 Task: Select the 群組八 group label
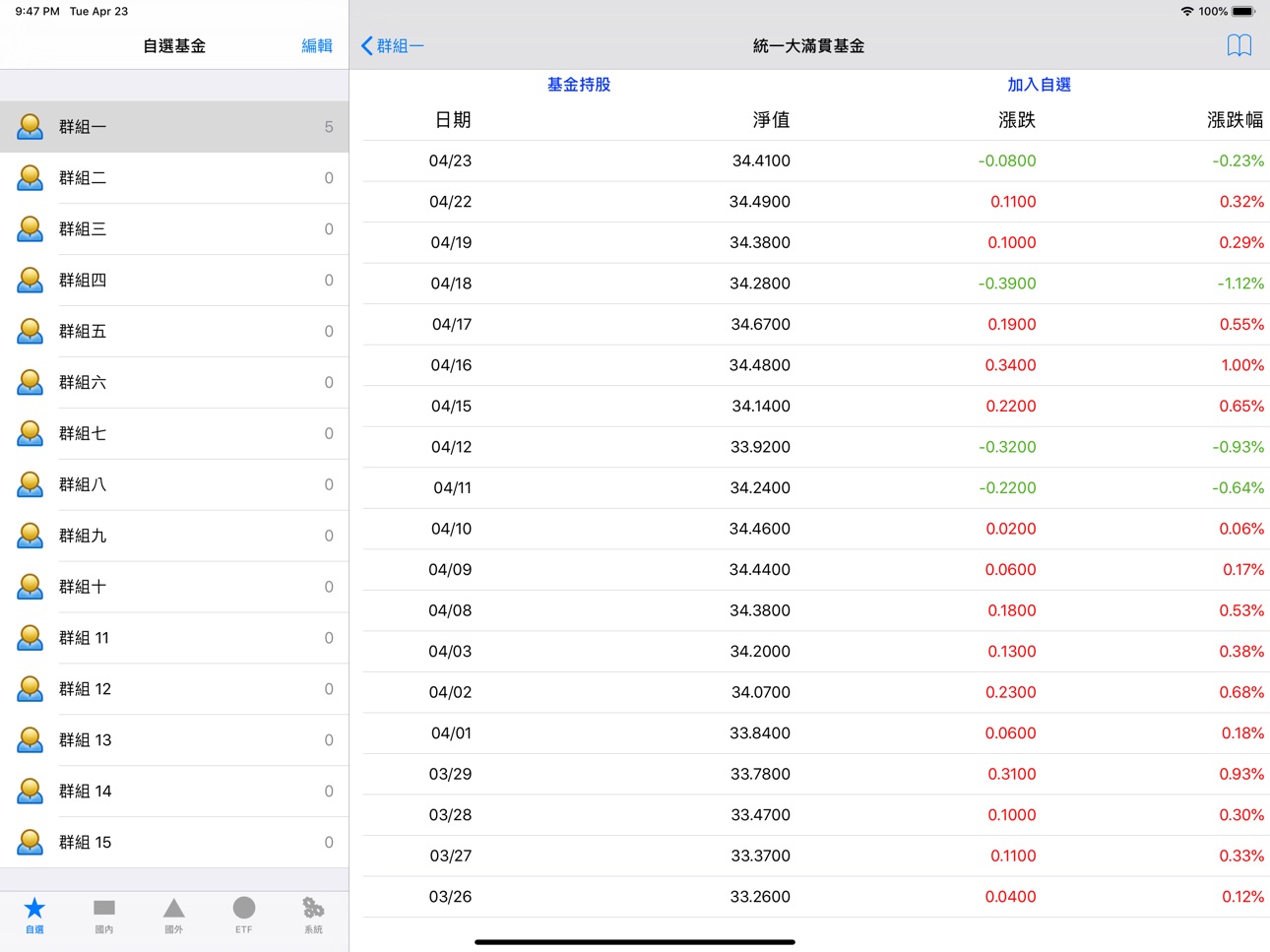(83, 485)
